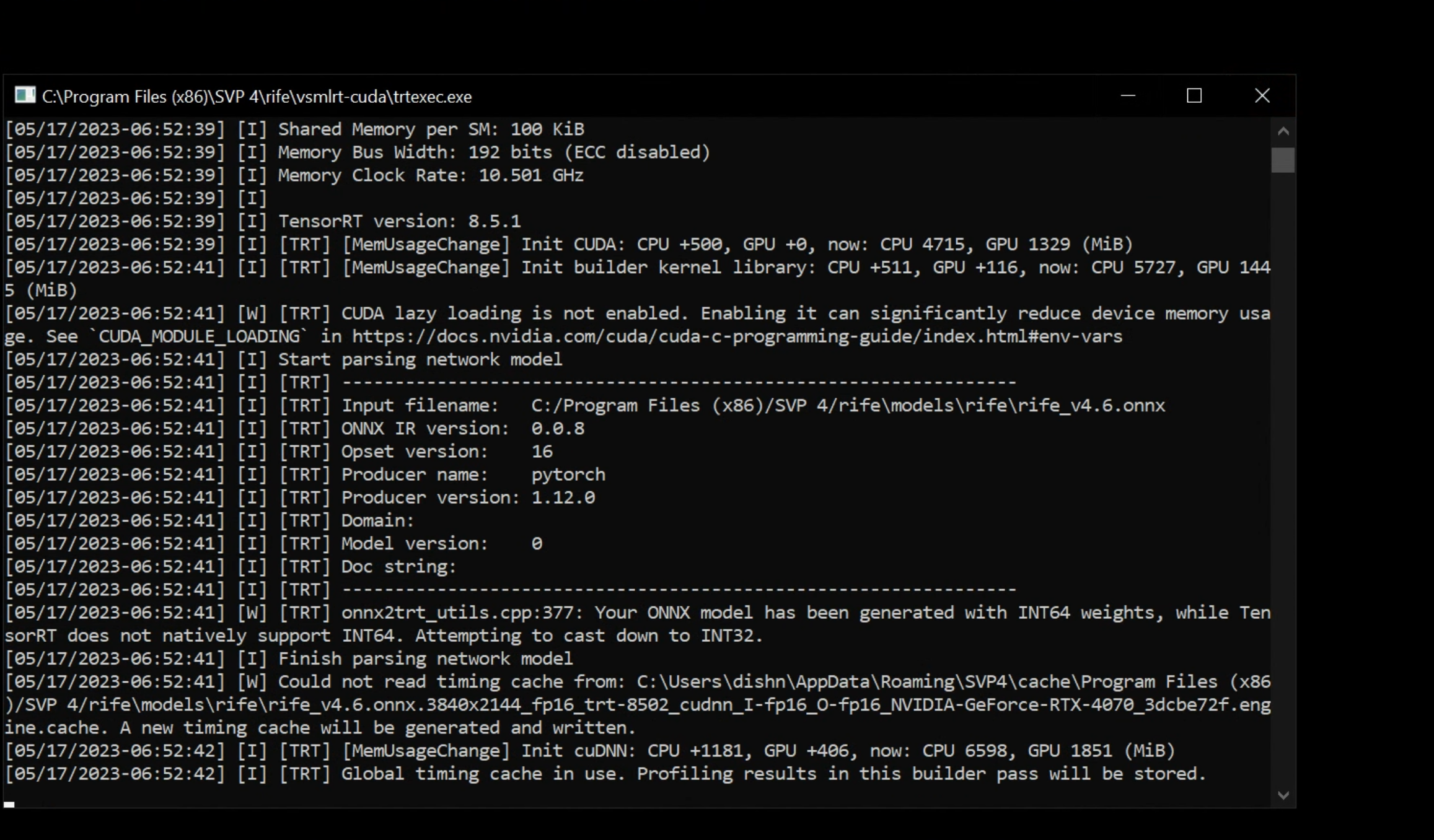Click 'Global timing cache in use' line

click(605, 774)
